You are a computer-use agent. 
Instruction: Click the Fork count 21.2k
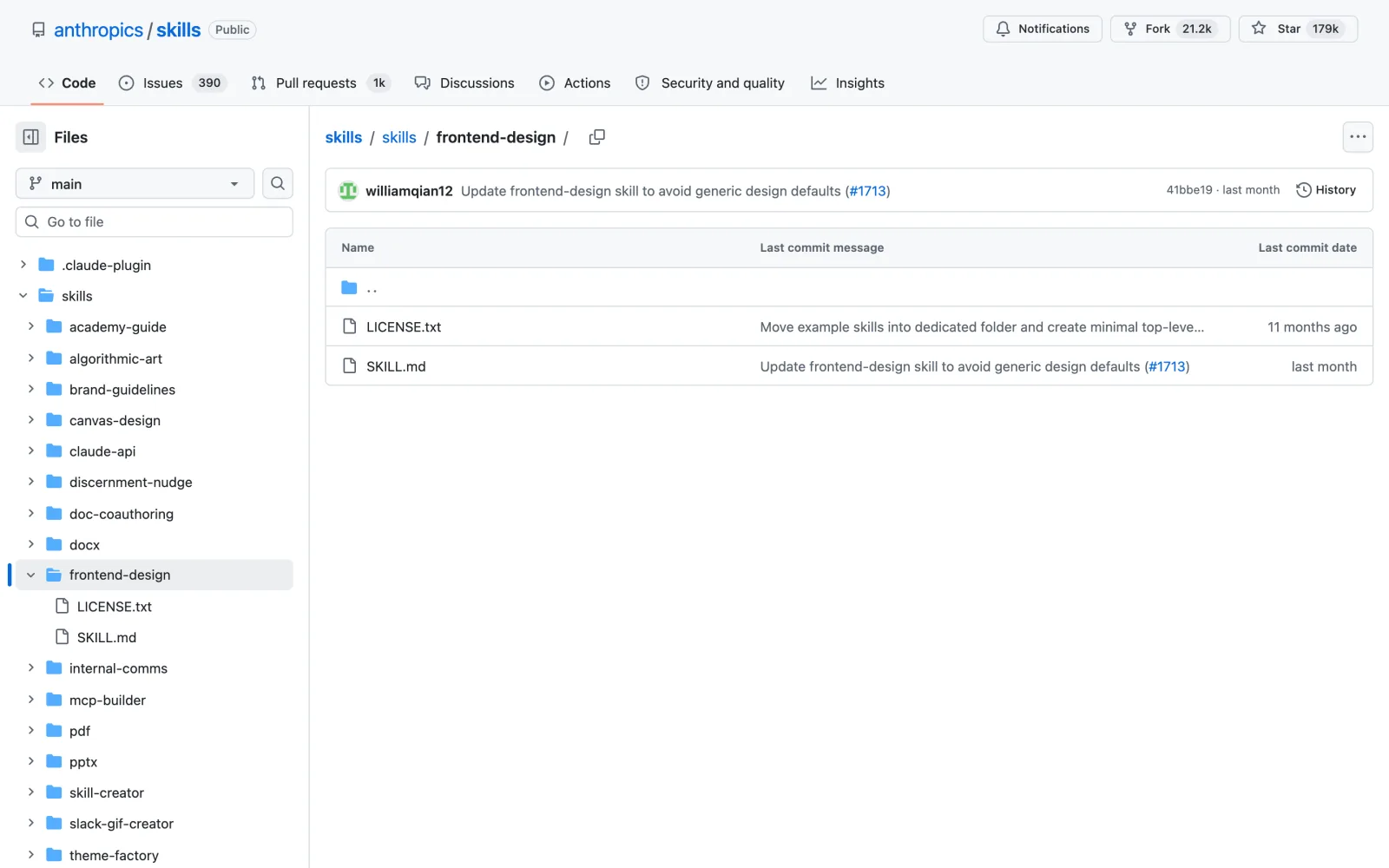click(1197, 29)
